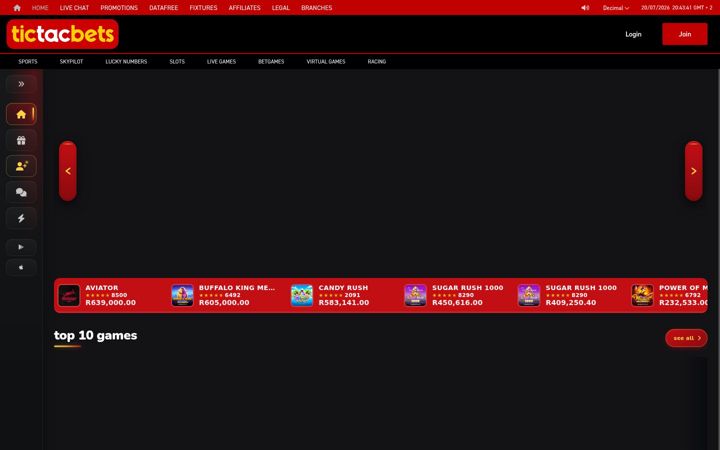Click the R639,000.00 win amount
Image resolution: width=720 pixels, height=450 pixels.
111,303
